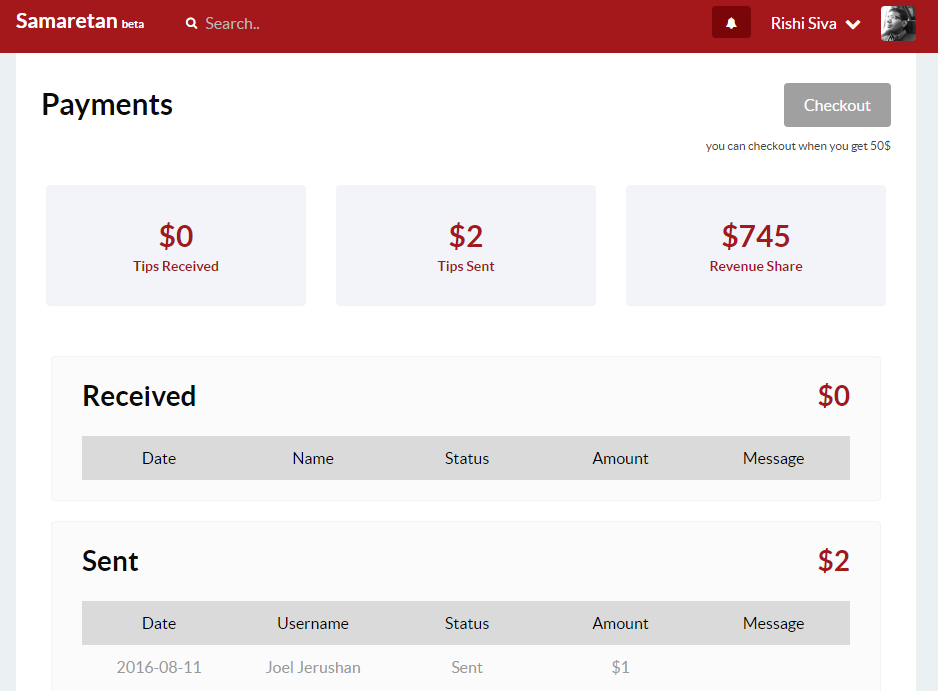The height and width of the screenshot is (691, 938).
Task: Click the search magnifier icon
Action: (191, 23)
